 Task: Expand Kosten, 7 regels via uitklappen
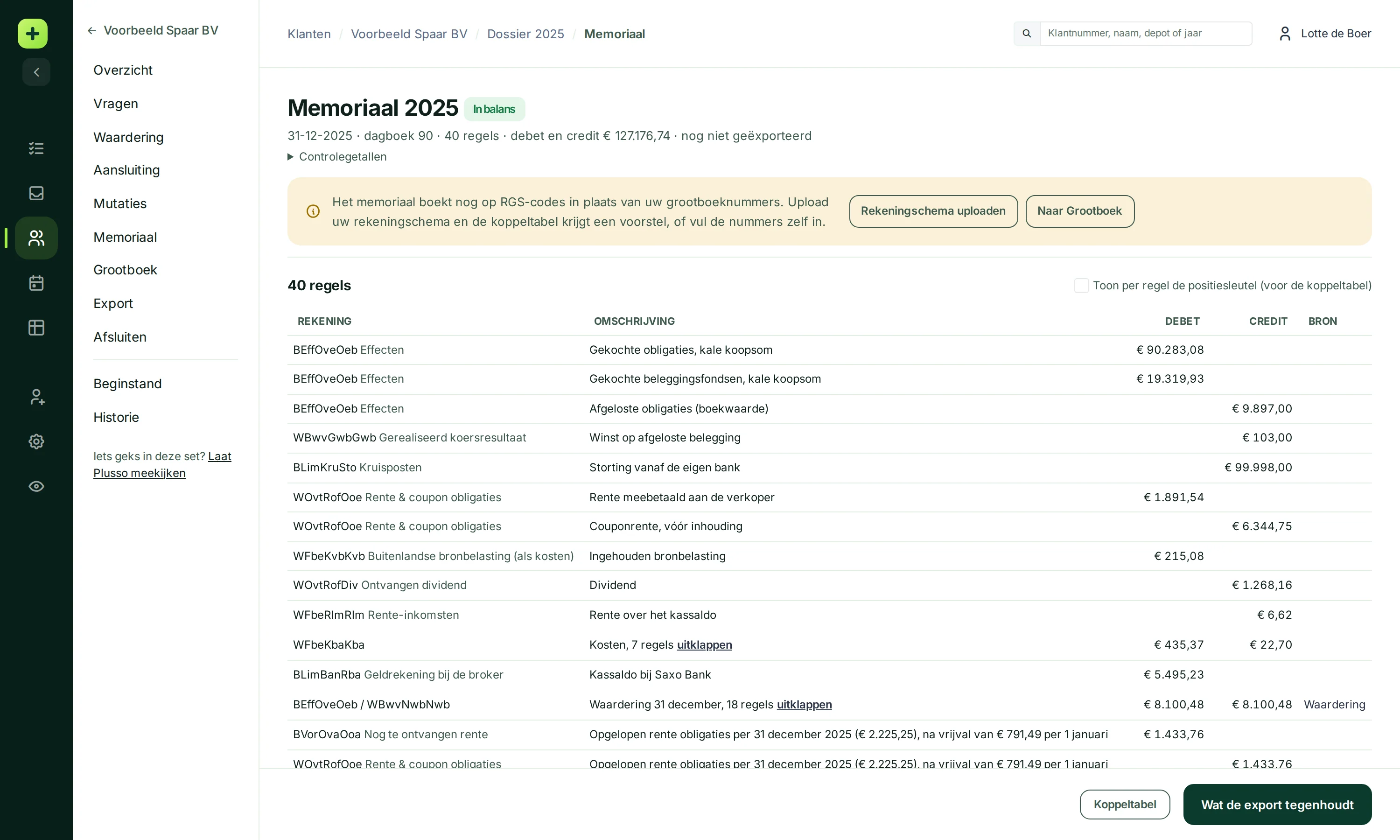(x=704, y=645)
